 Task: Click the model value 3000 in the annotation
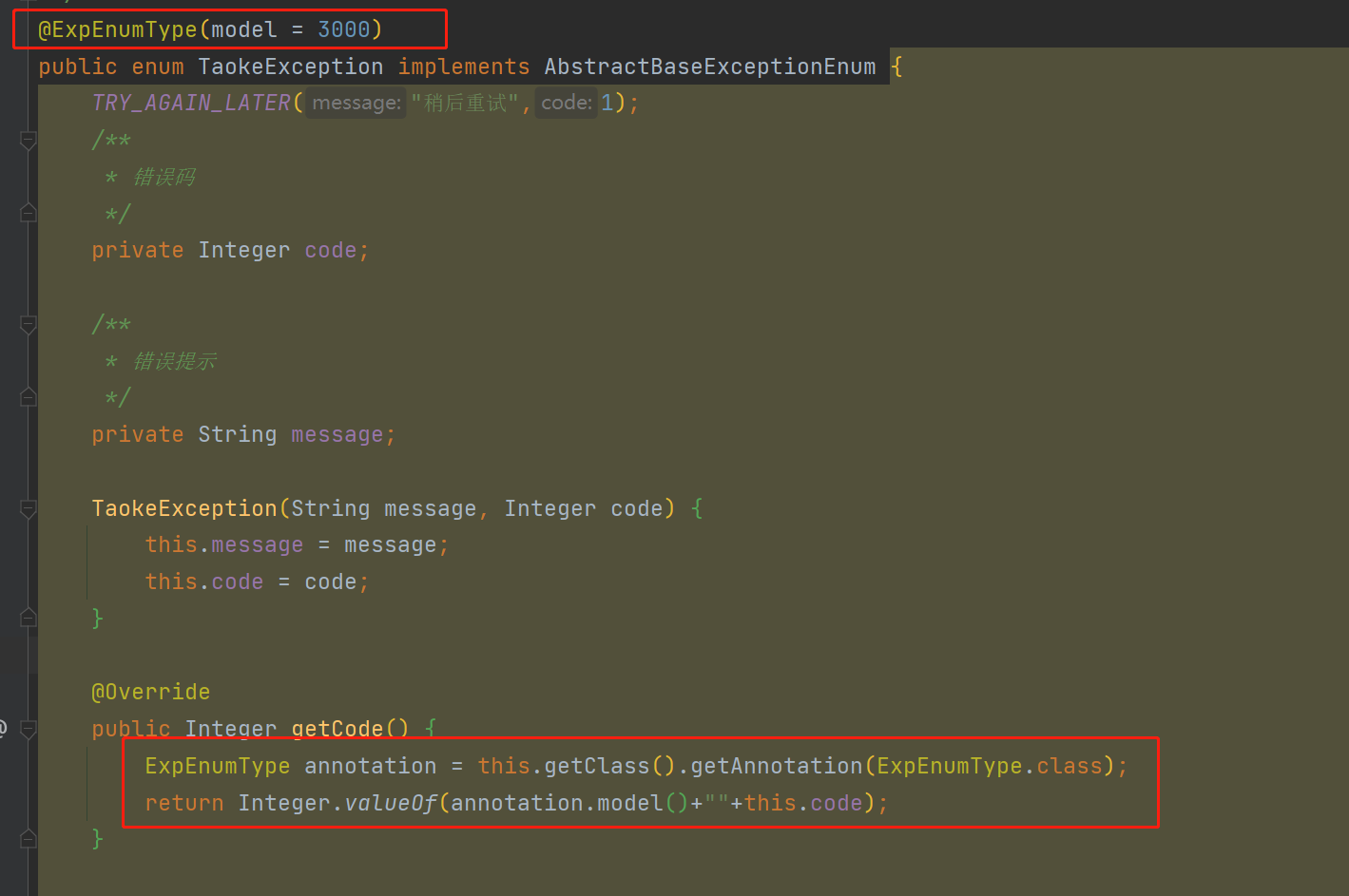[344, 29]
